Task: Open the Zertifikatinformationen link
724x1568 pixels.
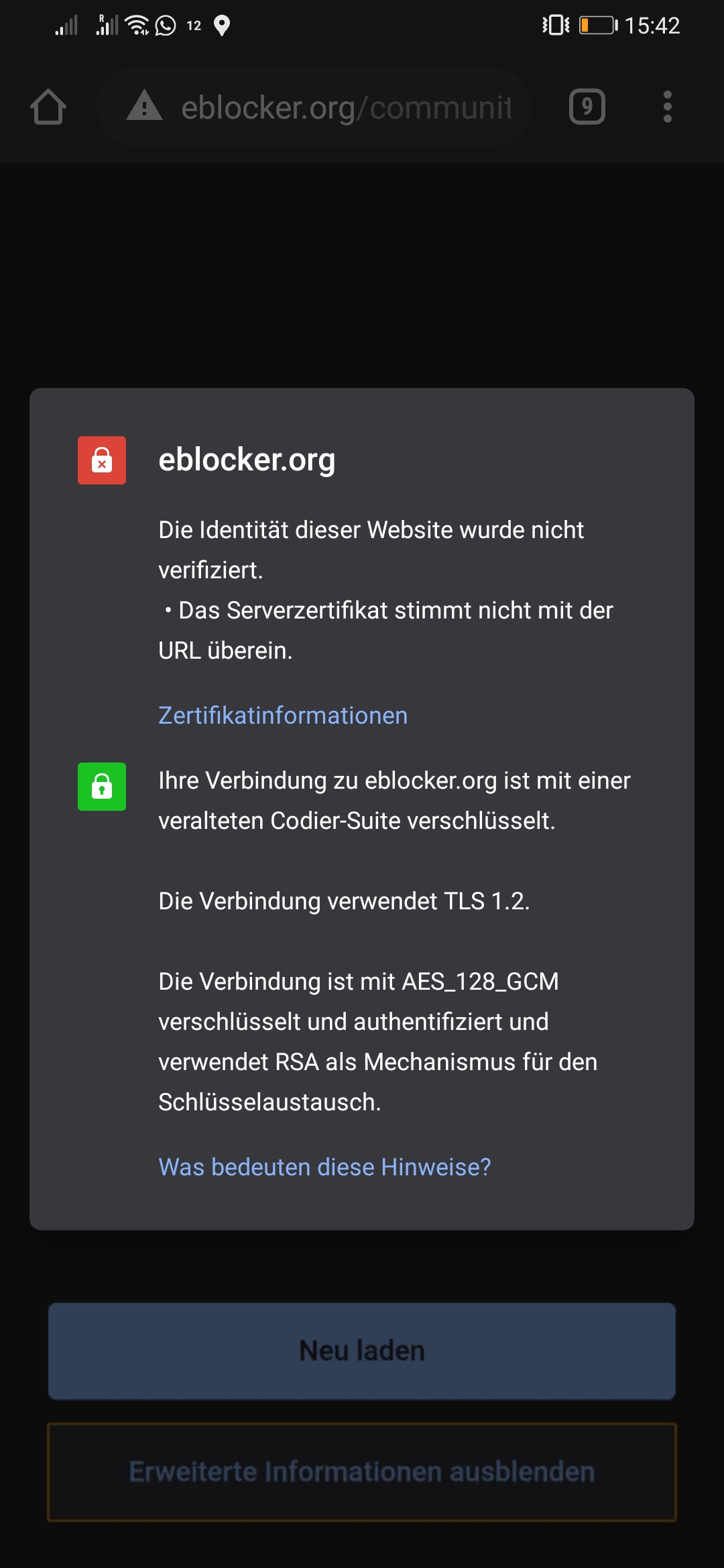Action: pos(283,716)
